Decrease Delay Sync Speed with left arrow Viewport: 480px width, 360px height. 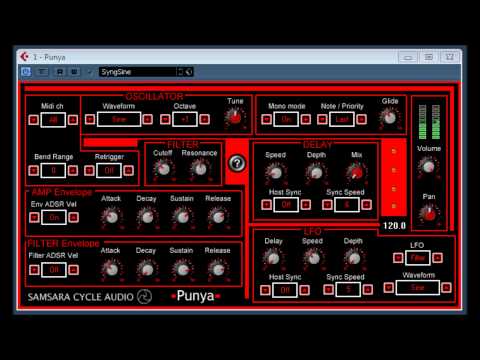(x=327, y=205)
